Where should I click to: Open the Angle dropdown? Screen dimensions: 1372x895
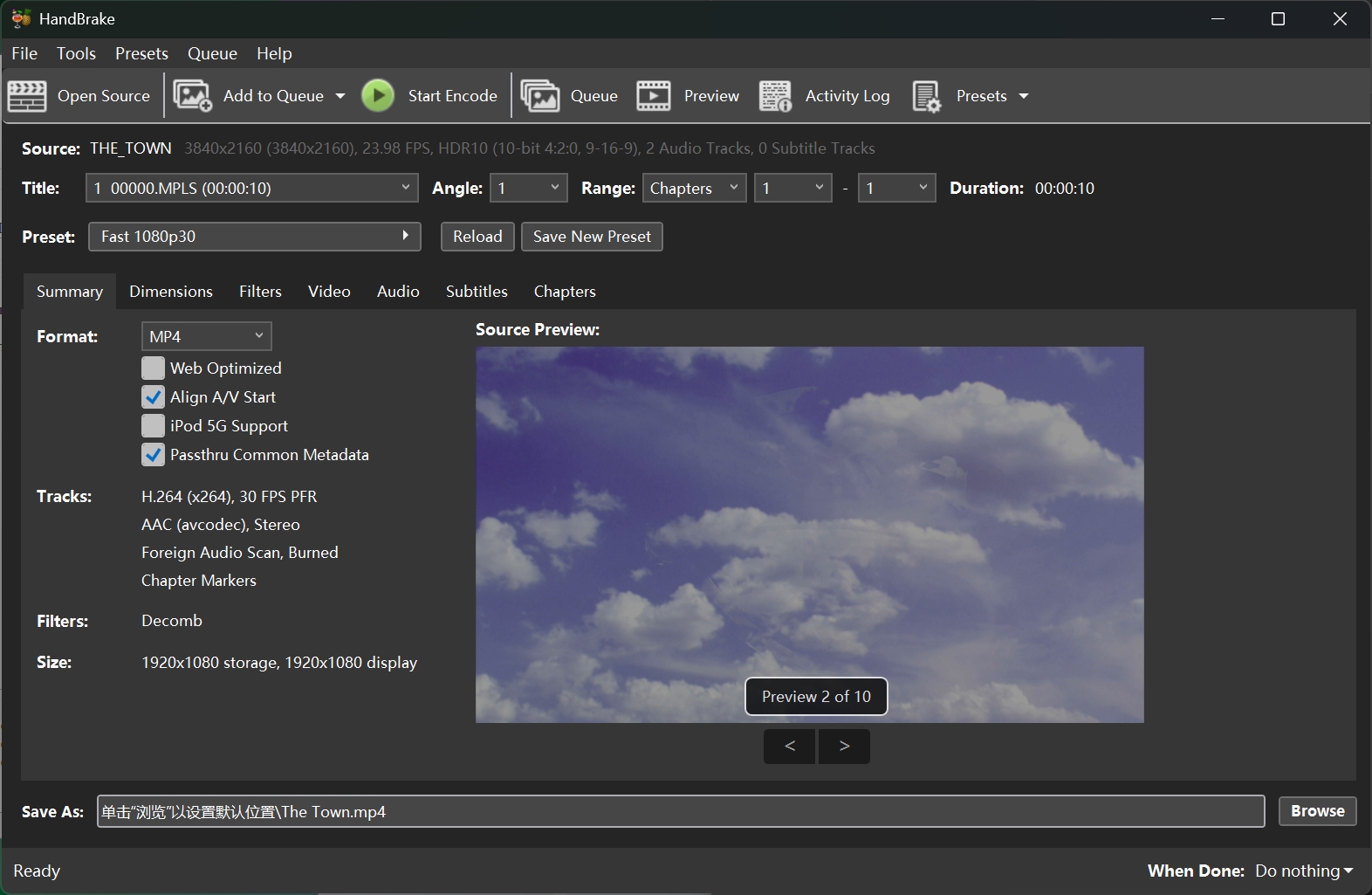click(529, 188)
